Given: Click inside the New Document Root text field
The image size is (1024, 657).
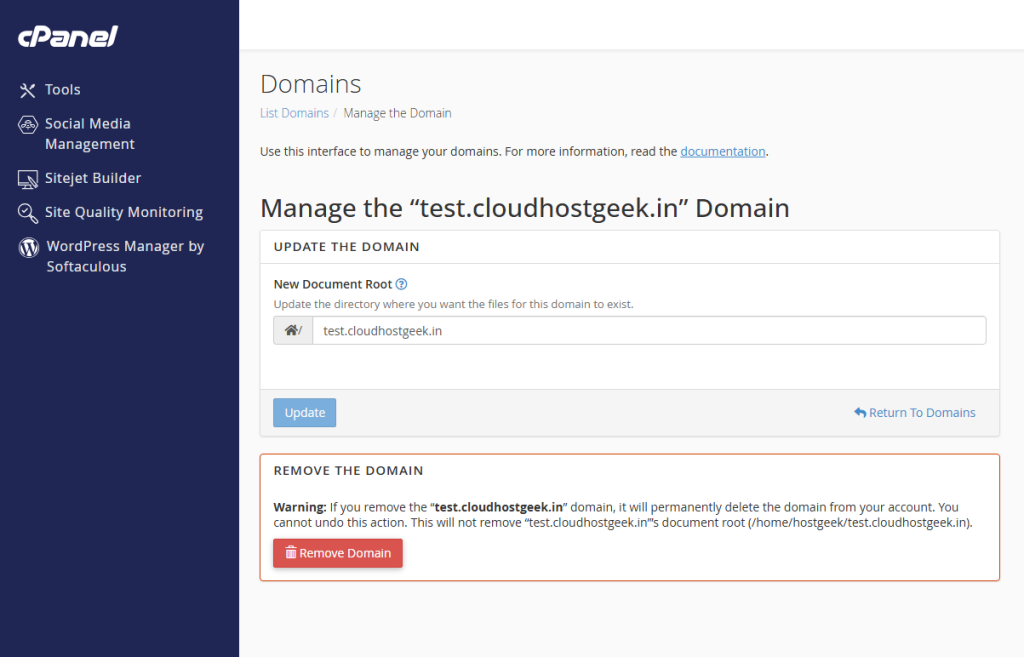Looking at the screenshot, I should (650, 330).
